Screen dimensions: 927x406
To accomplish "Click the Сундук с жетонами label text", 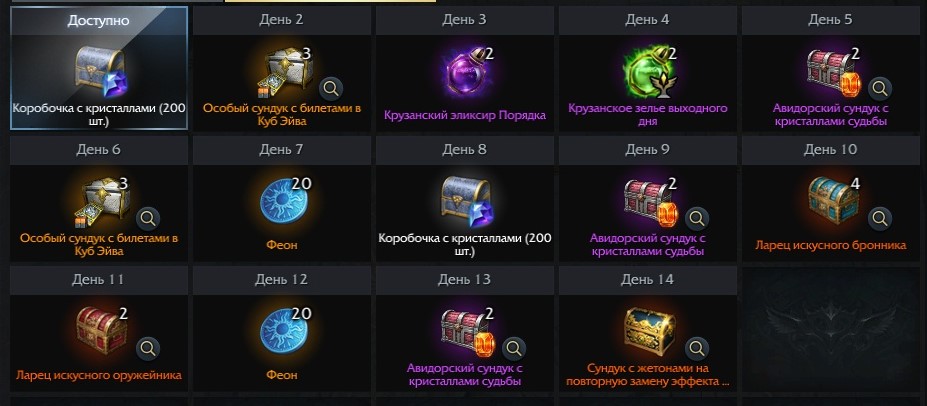I will click(x=647, y=375).
